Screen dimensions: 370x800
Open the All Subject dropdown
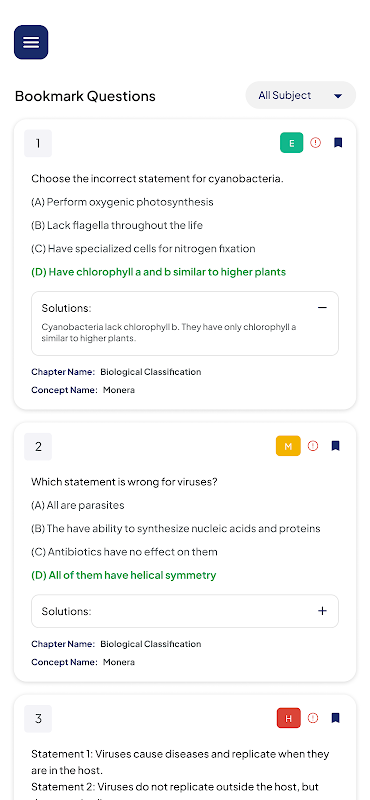click(x=301, y=95)
